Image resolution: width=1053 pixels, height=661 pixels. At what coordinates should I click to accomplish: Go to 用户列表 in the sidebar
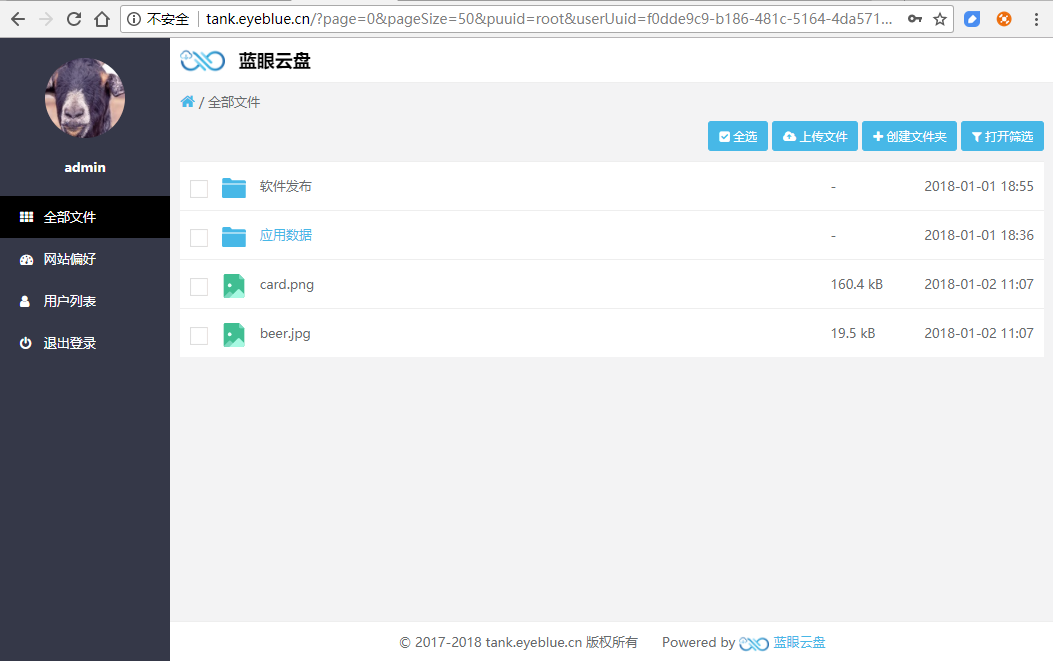(x=70, y=301)
